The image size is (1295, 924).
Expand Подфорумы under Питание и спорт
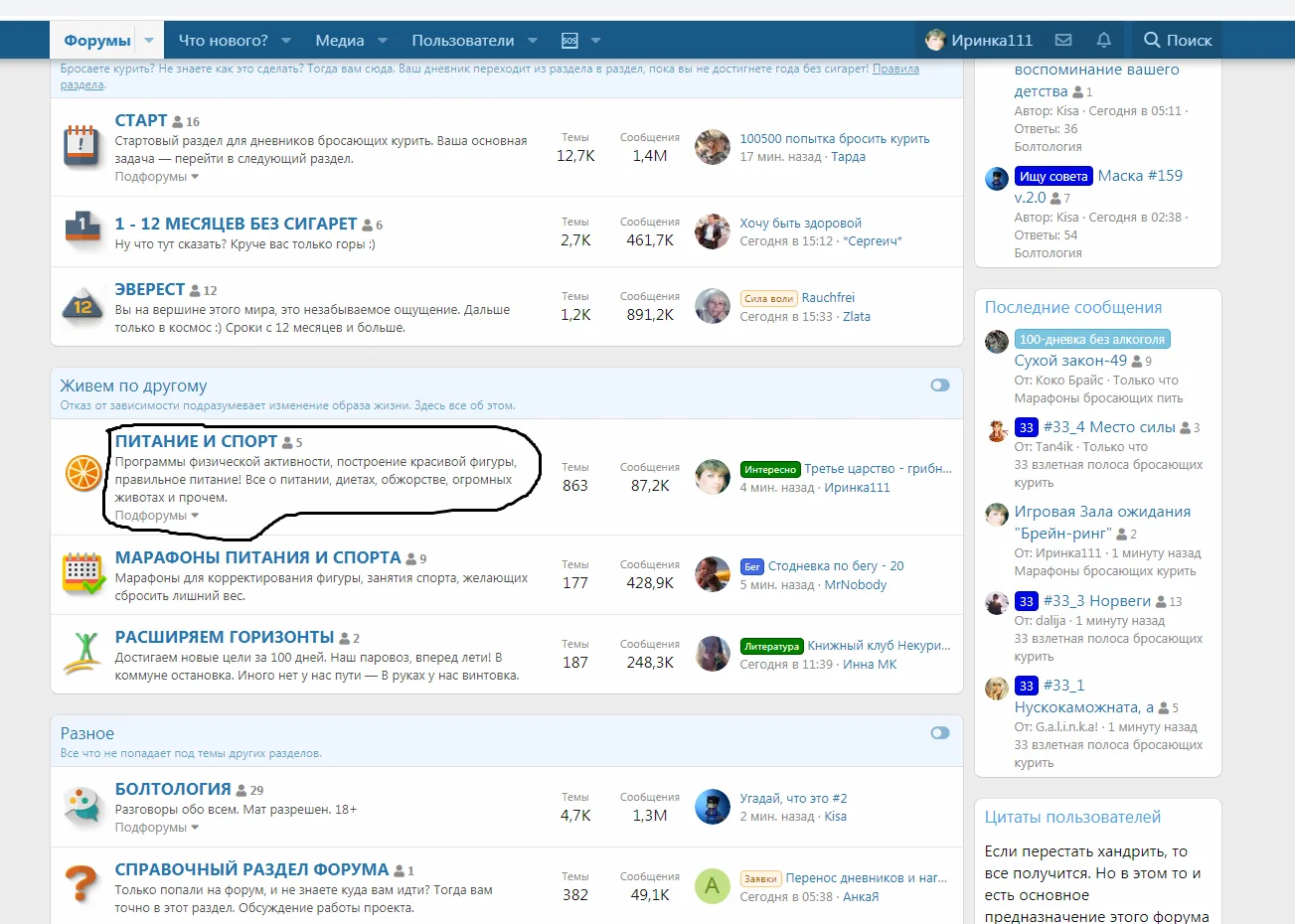[x=157, y=516]
